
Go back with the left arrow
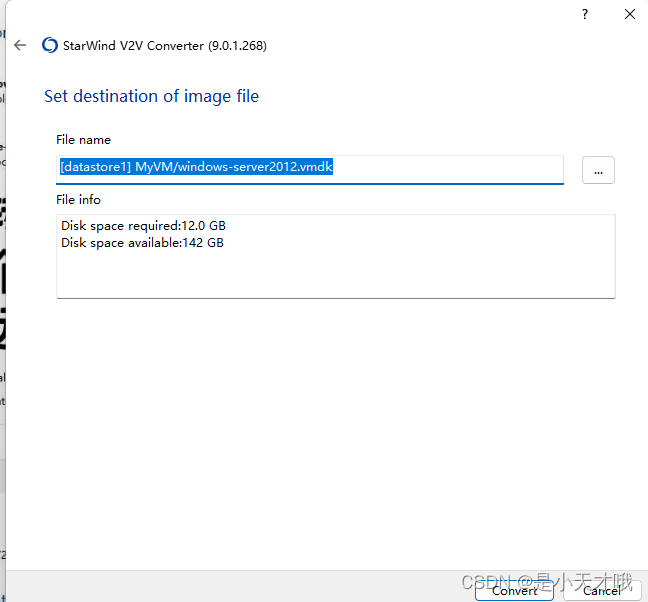20,45
